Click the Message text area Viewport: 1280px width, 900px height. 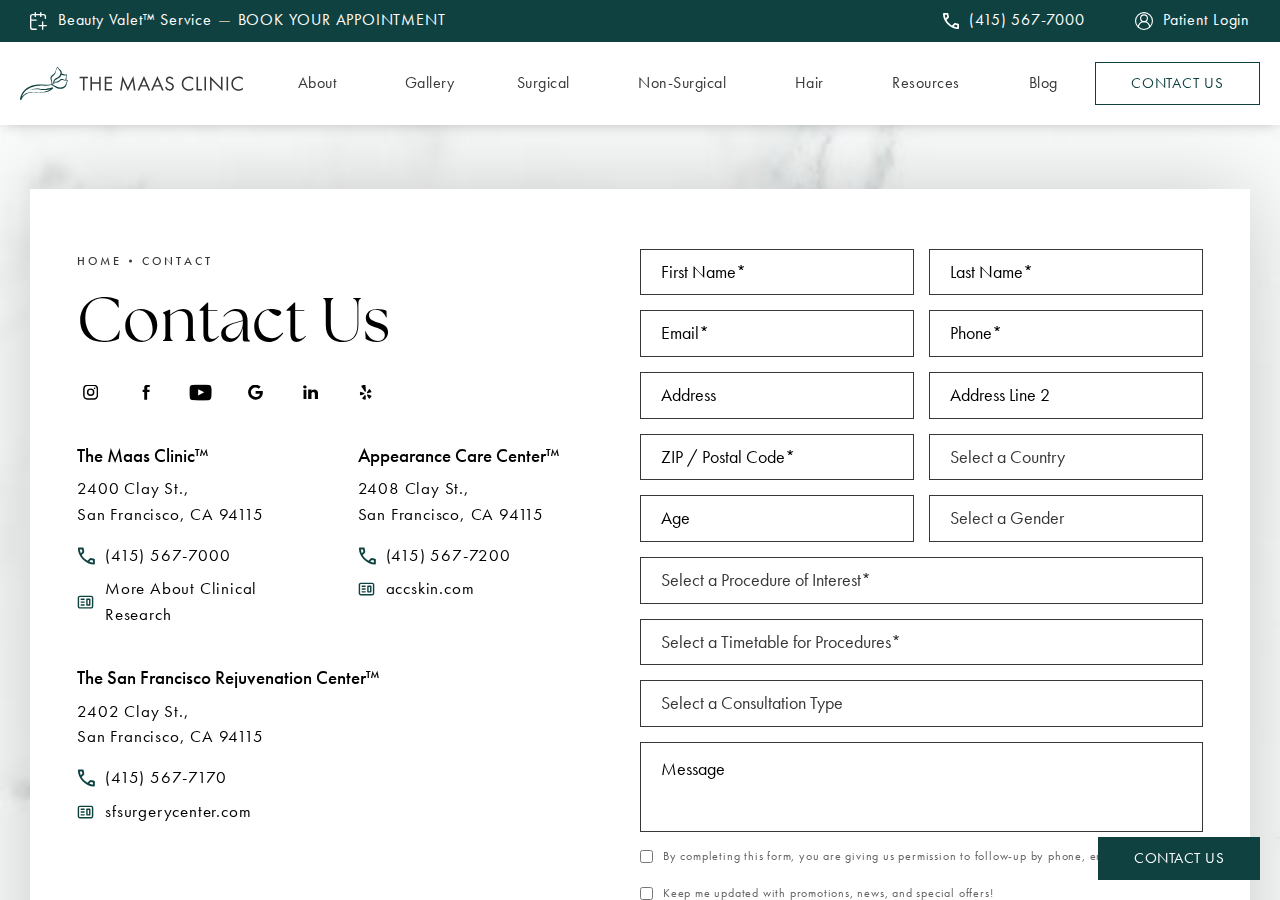(x=921, y=787)
